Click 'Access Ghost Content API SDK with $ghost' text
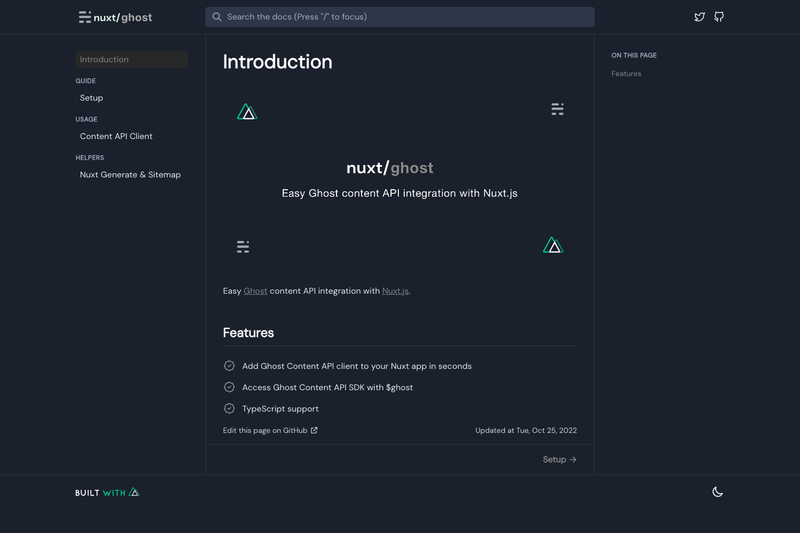Viewport: 800px width, 533px height. click(328, 387)
